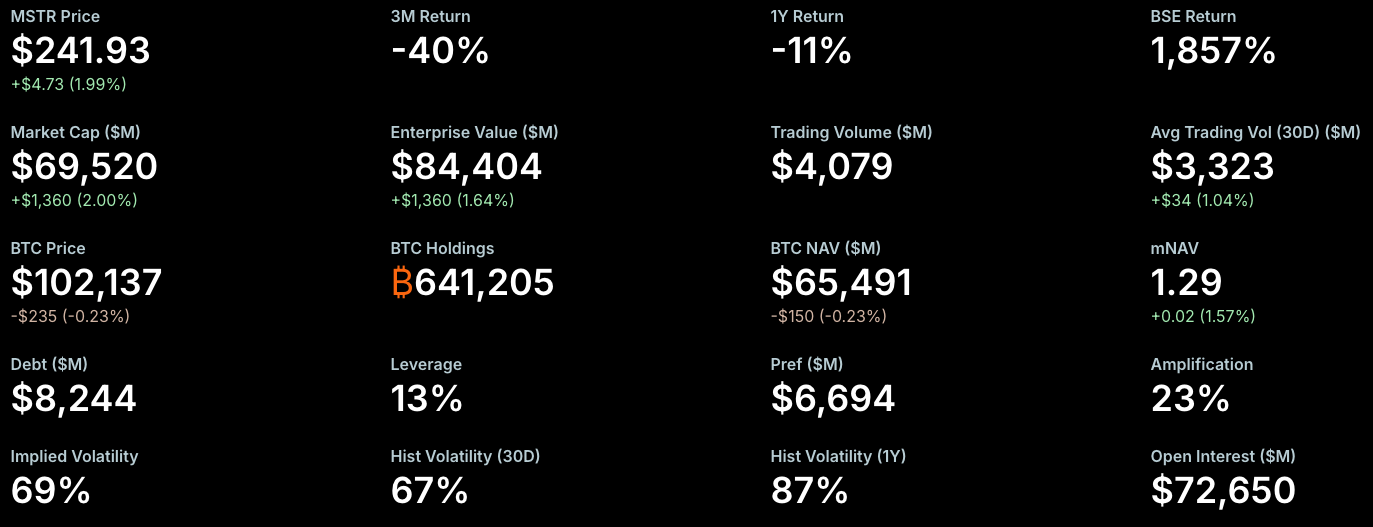Select the Avg Trading Vol value $3,323
The height and width of the screenshot is (527, 1373).
pos(1212,166)
